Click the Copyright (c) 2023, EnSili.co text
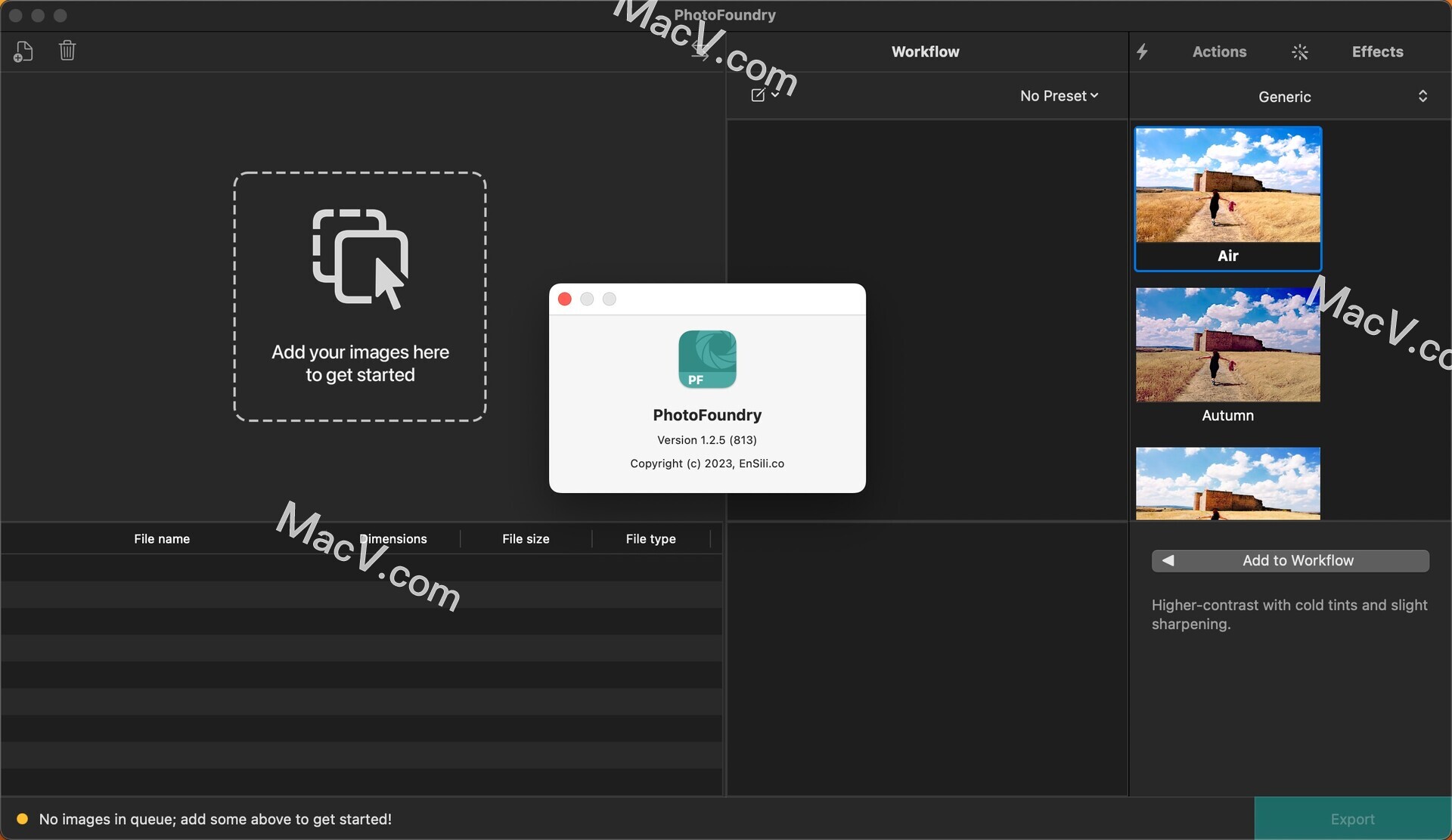 (x=707, y=463)
